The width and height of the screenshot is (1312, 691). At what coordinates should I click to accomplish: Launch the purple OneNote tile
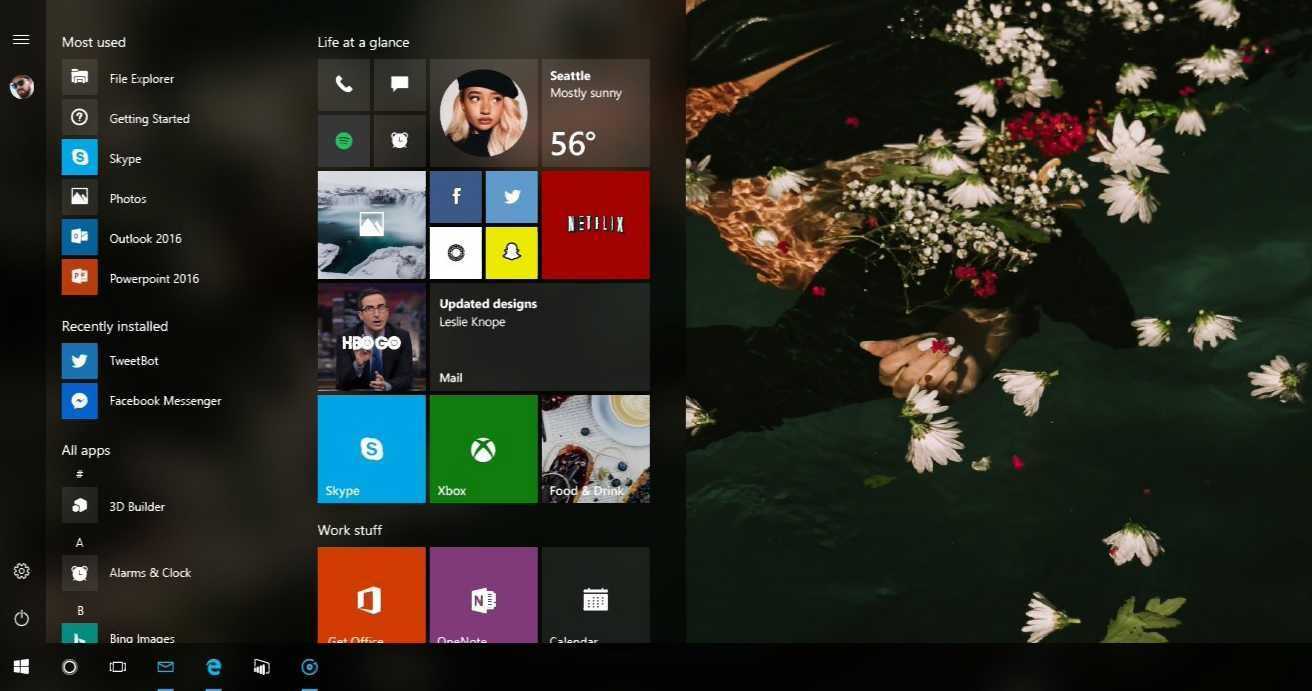click(x=484, y=595)
